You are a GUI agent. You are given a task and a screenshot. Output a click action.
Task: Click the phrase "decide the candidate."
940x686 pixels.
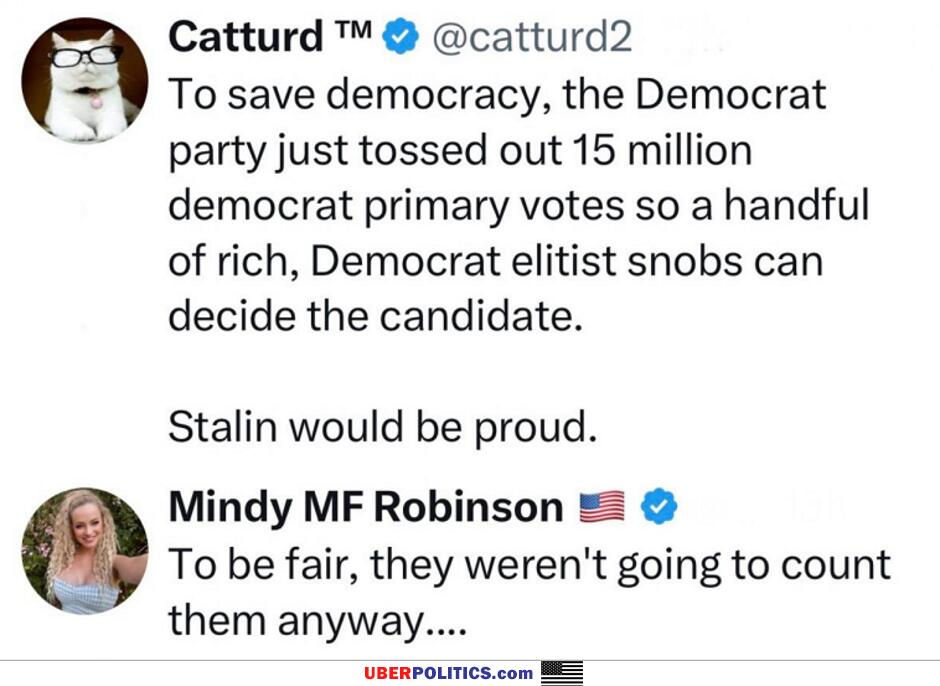point(375,316)
